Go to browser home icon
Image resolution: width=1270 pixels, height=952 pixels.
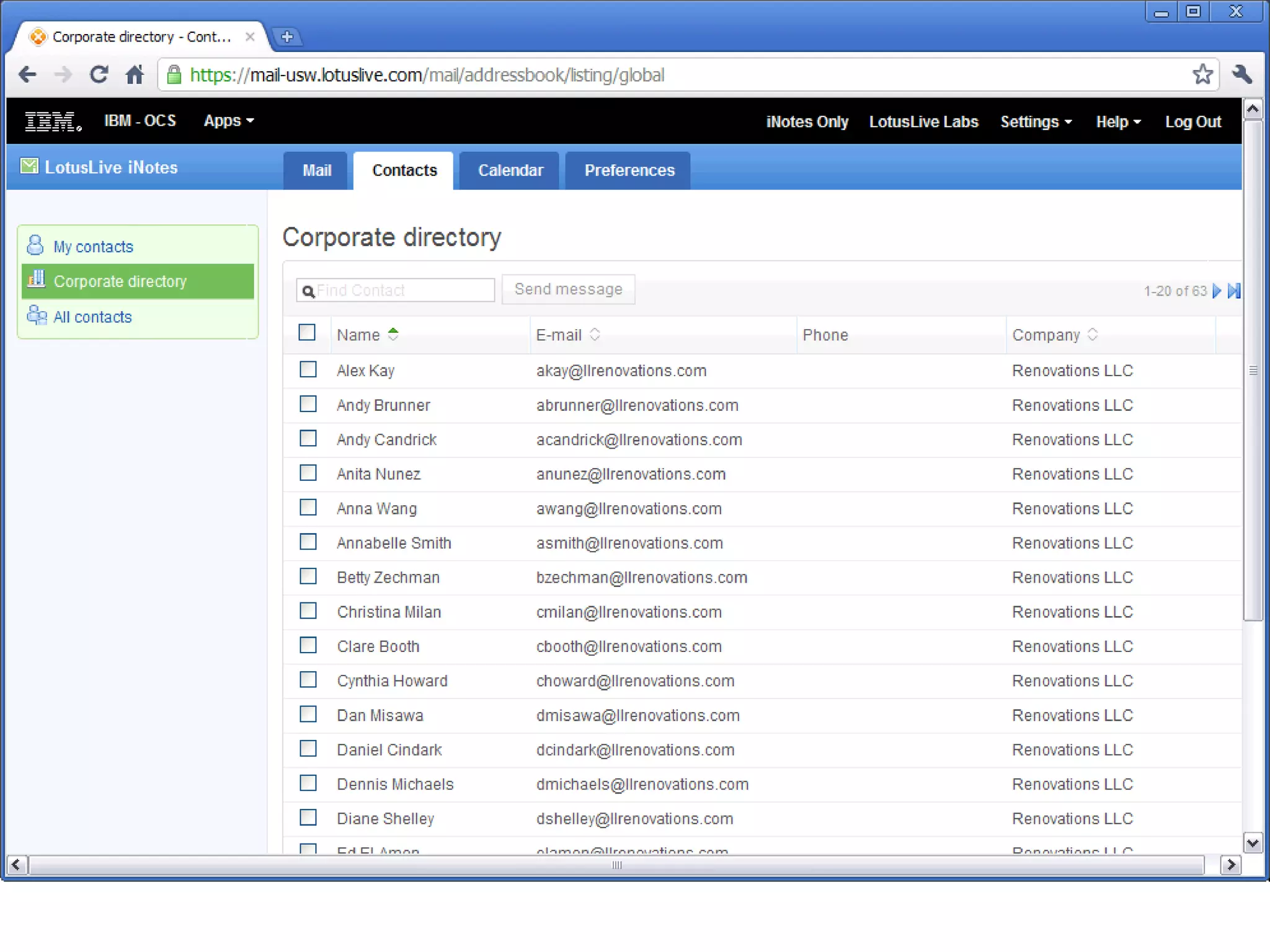click(135, 74)
